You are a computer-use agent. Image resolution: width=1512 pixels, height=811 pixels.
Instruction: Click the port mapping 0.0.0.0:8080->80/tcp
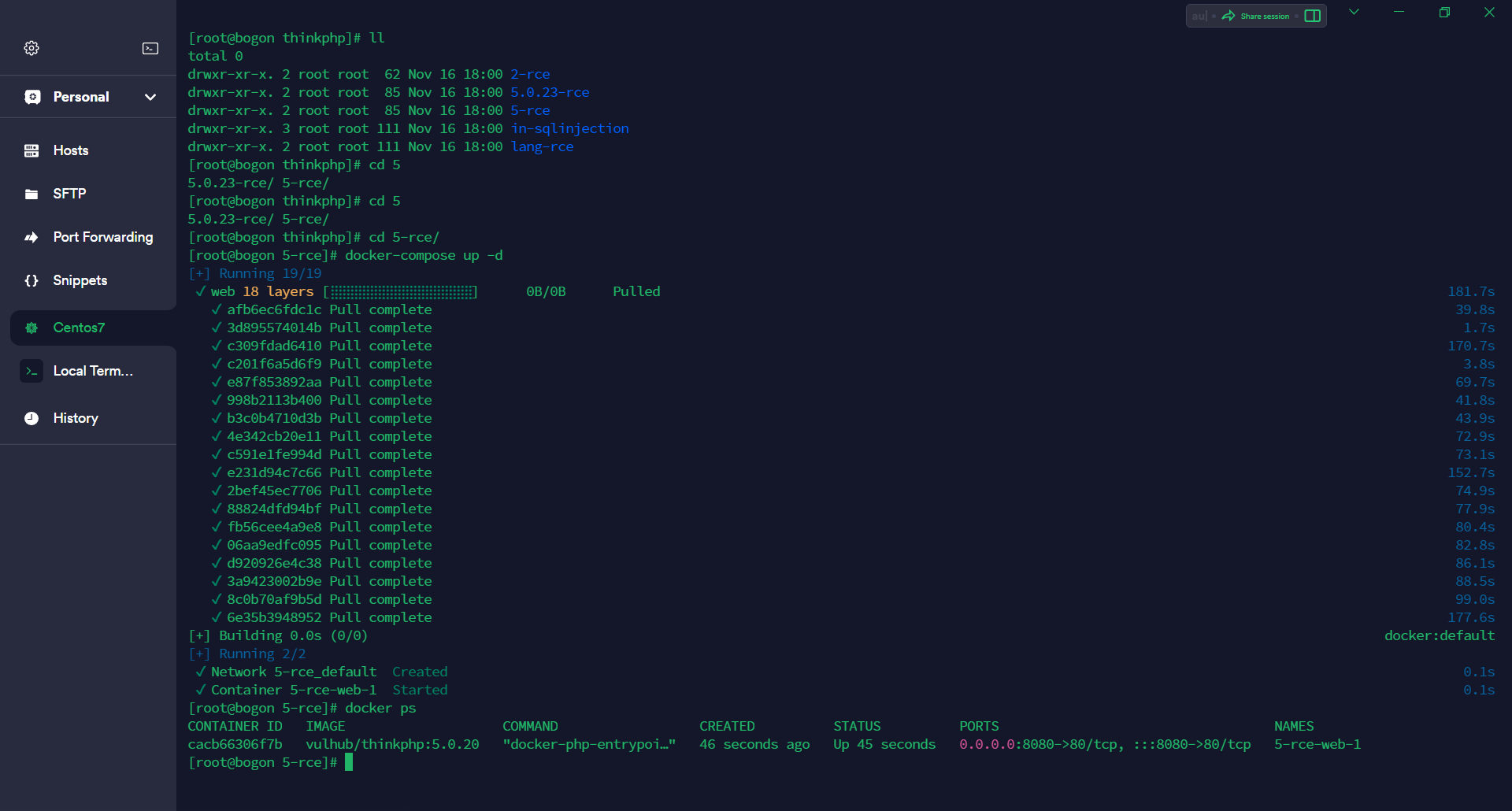[1042, 744]
